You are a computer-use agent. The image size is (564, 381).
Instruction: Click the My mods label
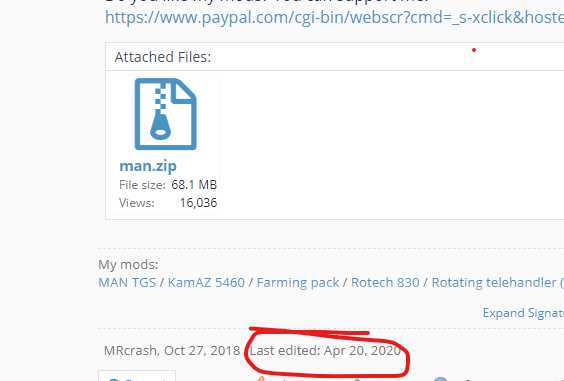[x=128, y=264]
